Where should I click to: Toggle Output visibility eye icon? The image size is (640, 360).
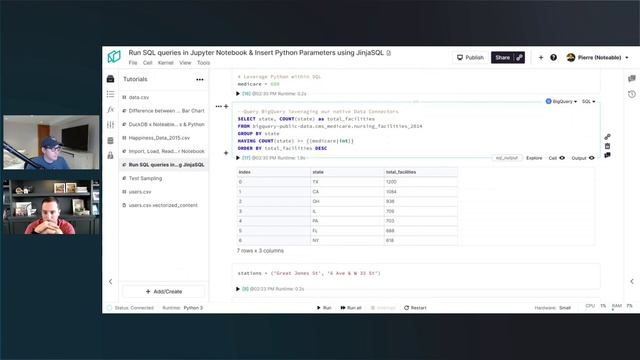click(591, 158)
